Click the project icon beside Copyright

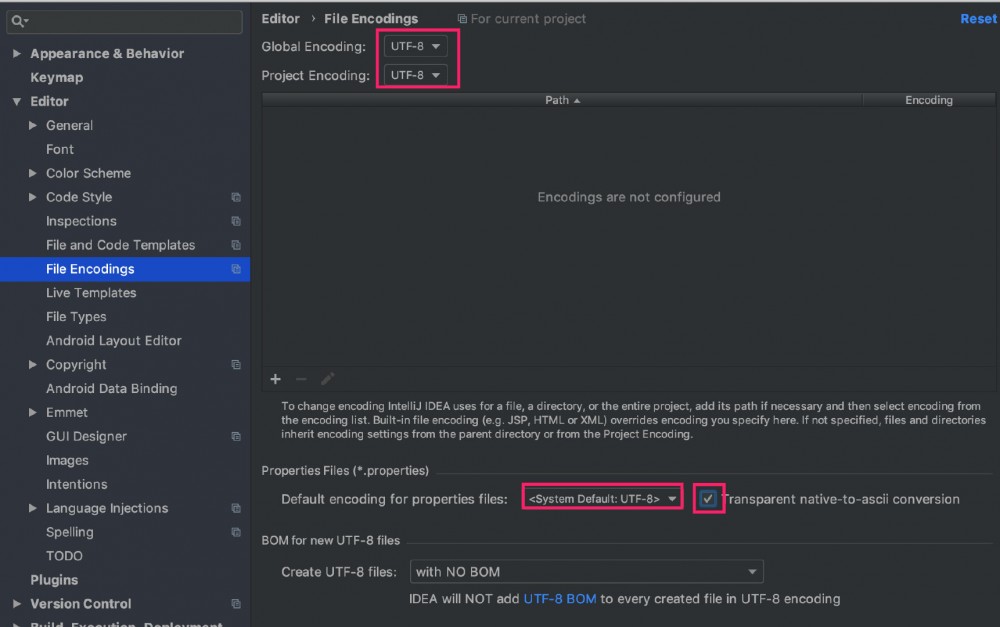(x=237, y=364)
